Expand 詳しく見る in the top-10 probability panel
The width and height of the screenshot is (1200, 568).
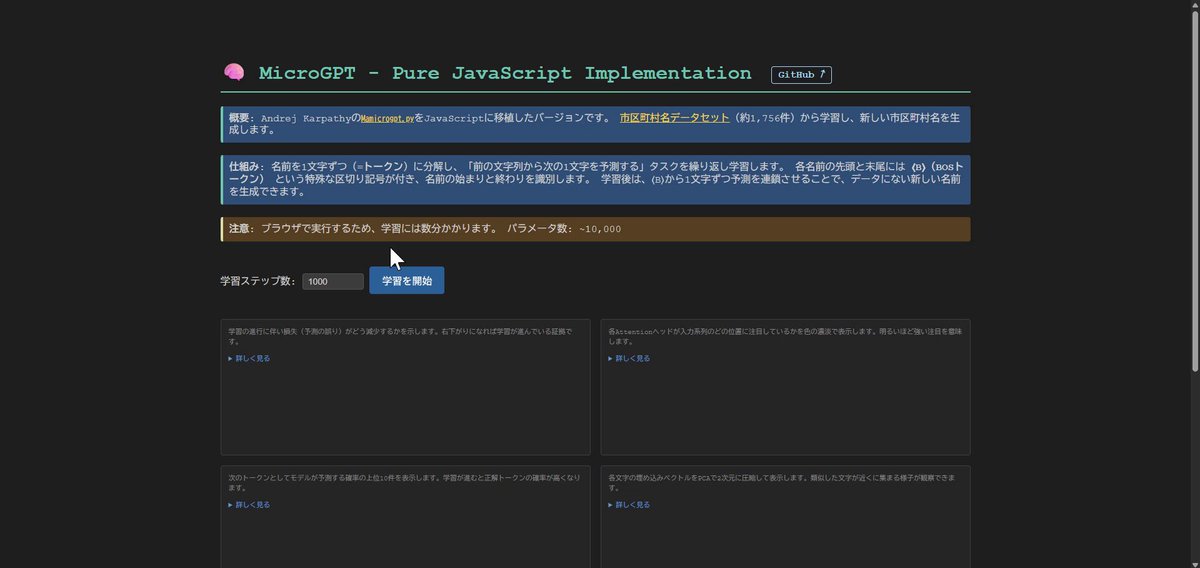point(249,505)
